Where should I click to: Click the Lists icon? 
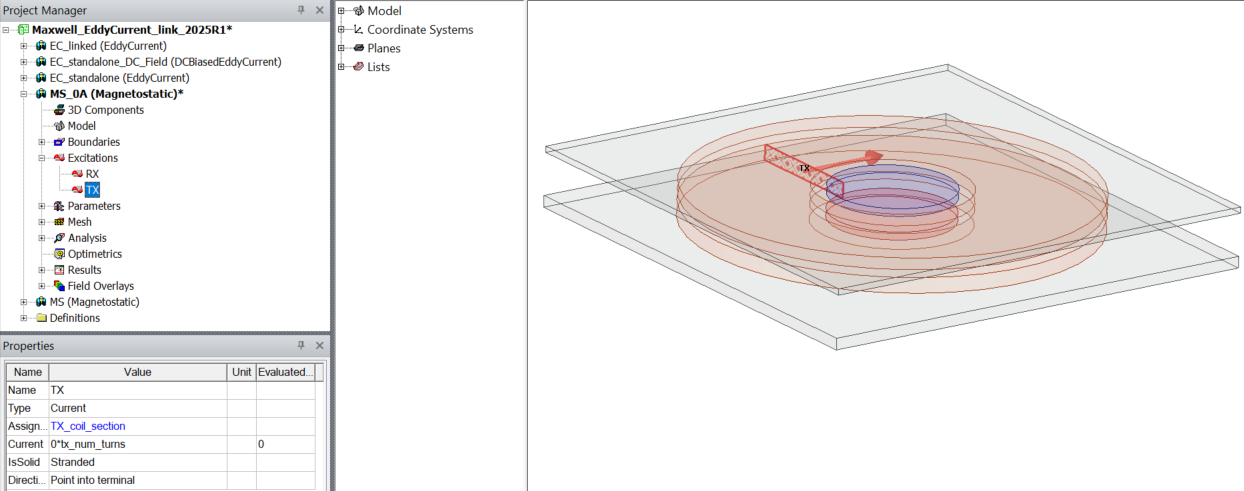click(358, 67)
